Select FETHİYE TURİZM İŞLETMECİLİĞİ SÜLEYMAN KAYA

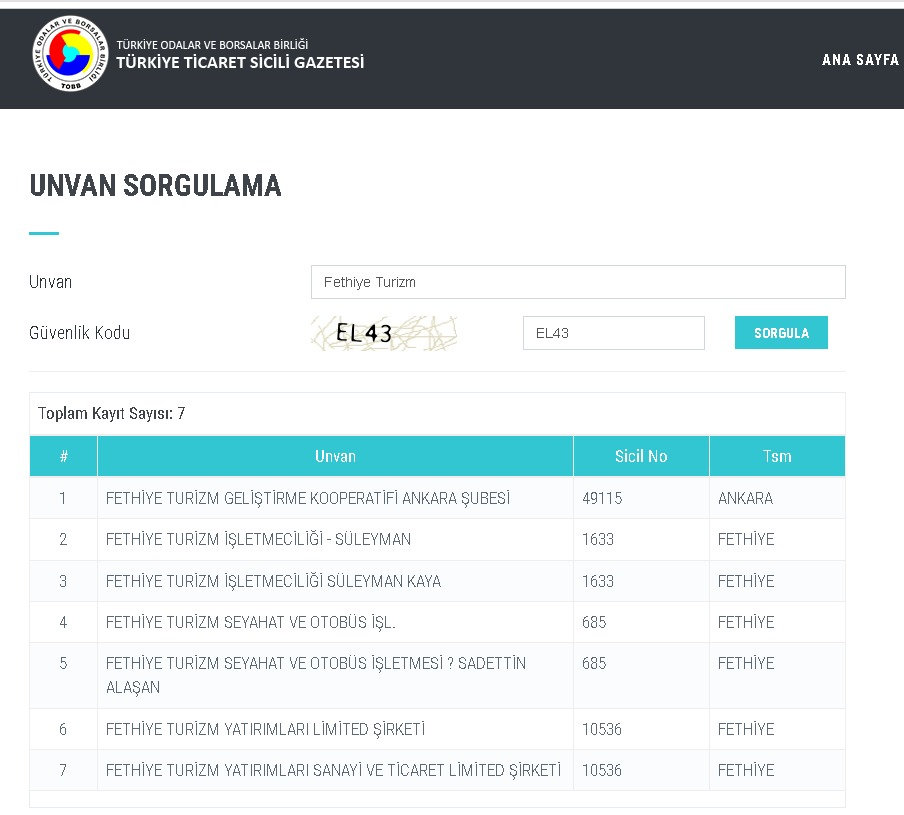[273, 581]
